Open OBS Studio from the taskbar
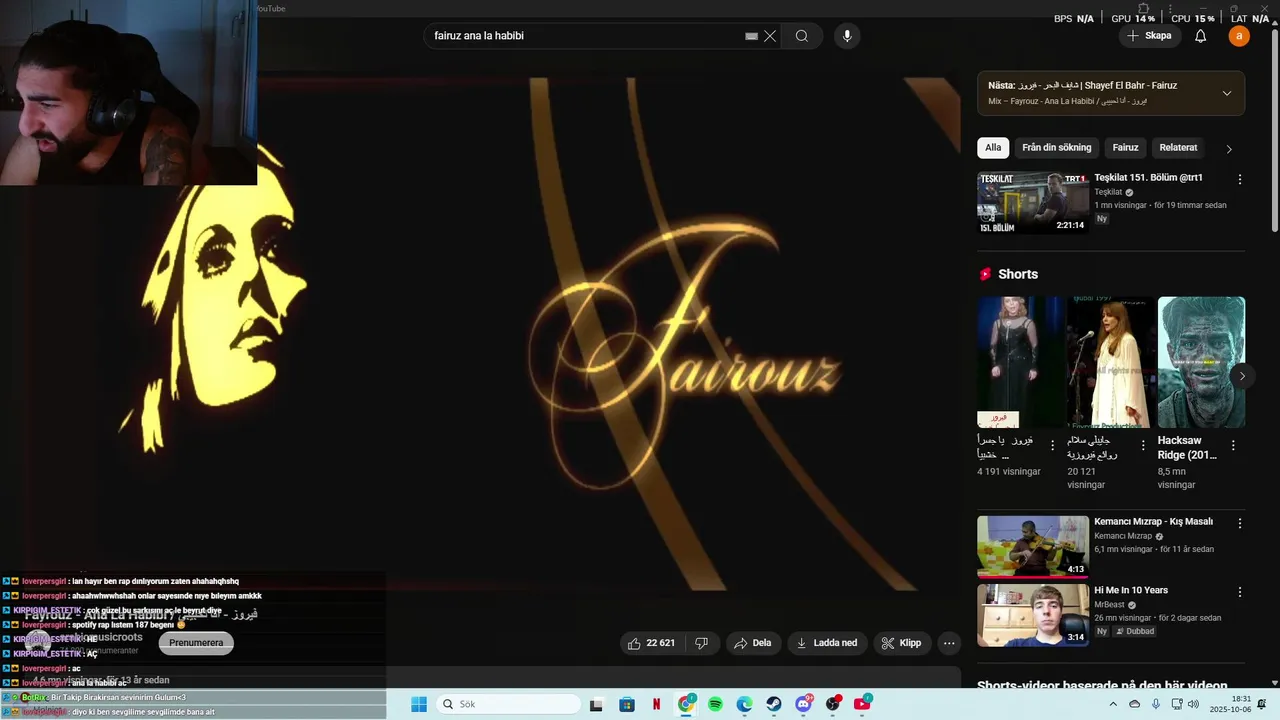 click(x=832, y=704)
